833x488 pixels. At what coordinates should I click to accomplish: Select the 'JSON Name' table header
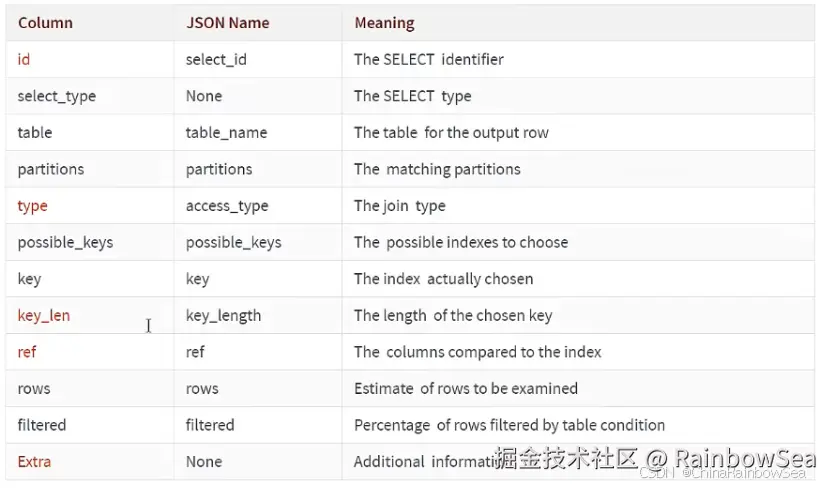pyautogui.click(x=227, y=23)
